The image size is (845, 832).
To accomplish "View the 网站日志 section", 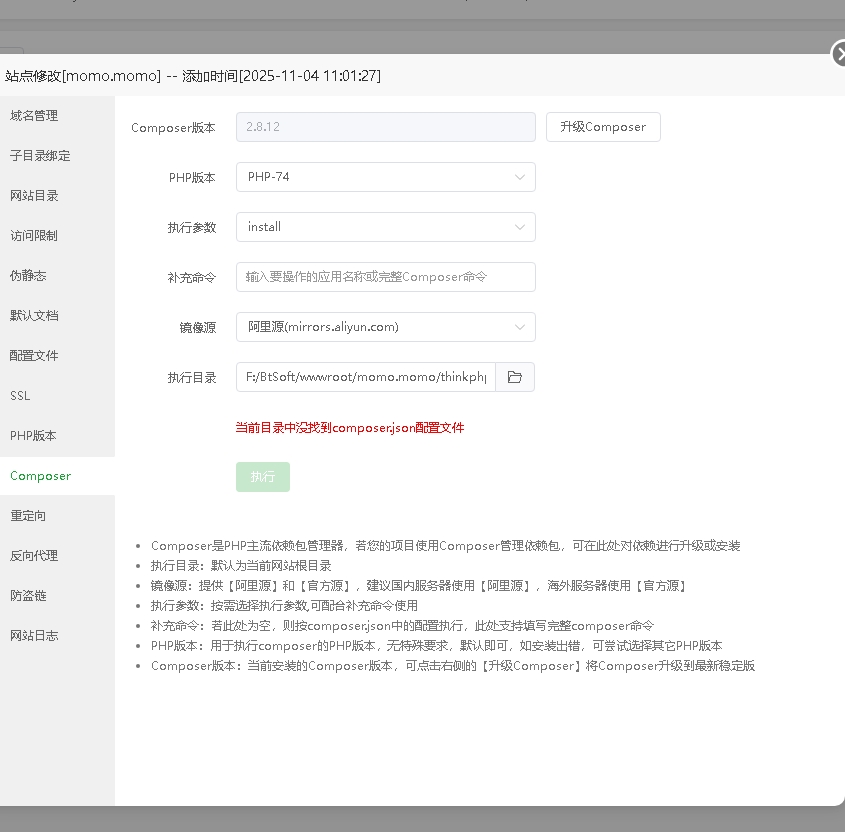I will tap(34, 635).
